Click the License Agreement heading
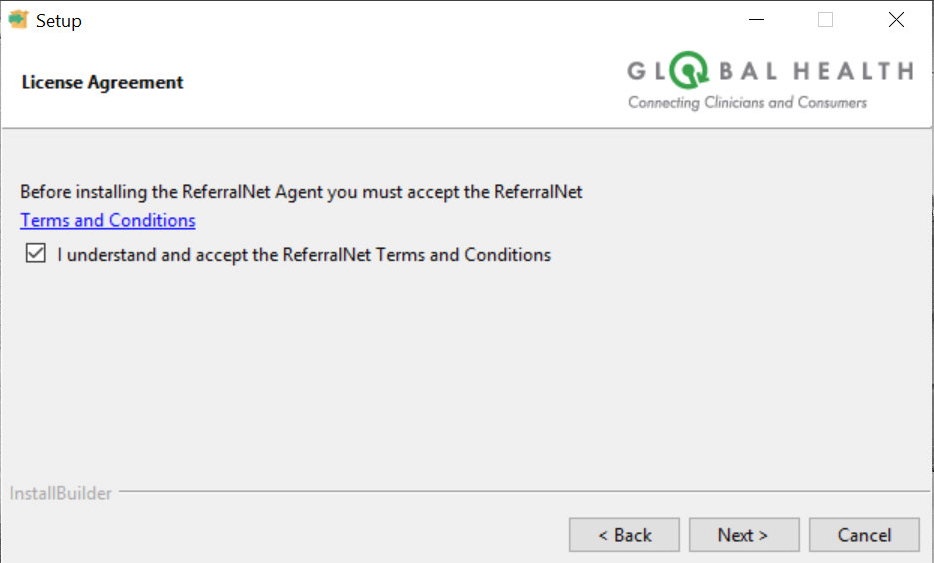Viewport: 934px width, 563px height. pos(102,82)
